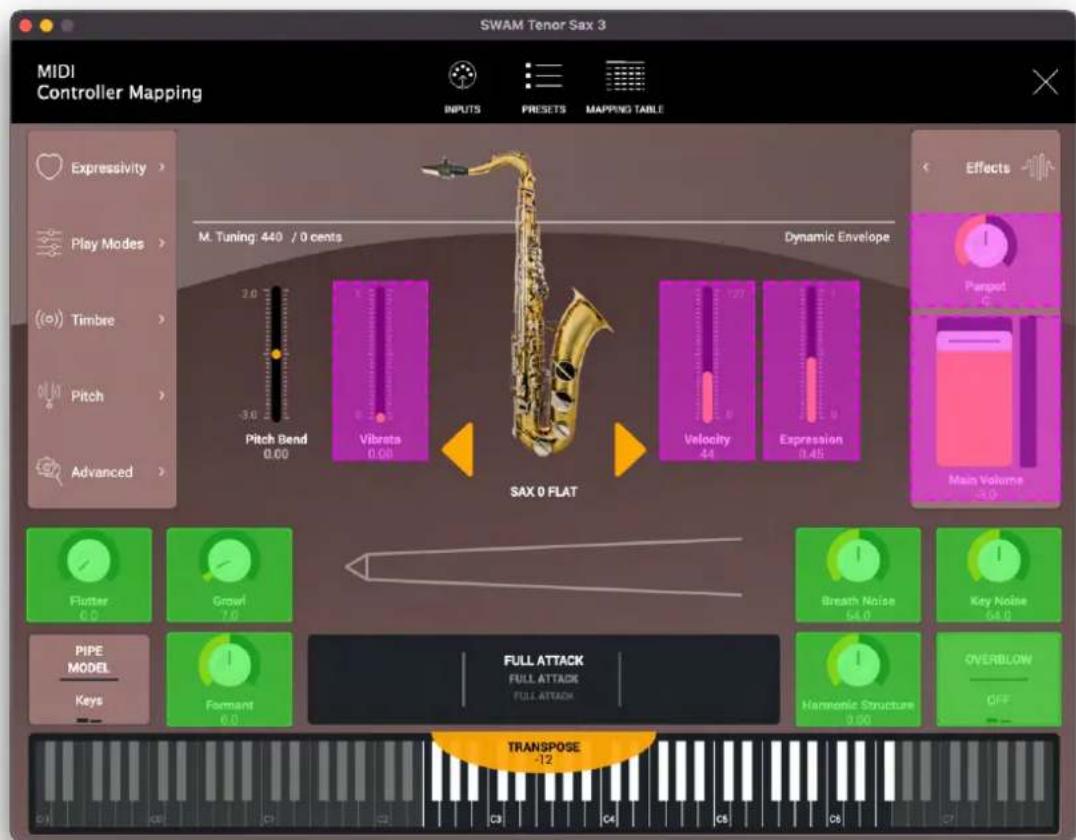Viewport: 1076px width, 840px height.
Task: Click the Pitch tuning fork icon
Action: [x=49, y=395]
